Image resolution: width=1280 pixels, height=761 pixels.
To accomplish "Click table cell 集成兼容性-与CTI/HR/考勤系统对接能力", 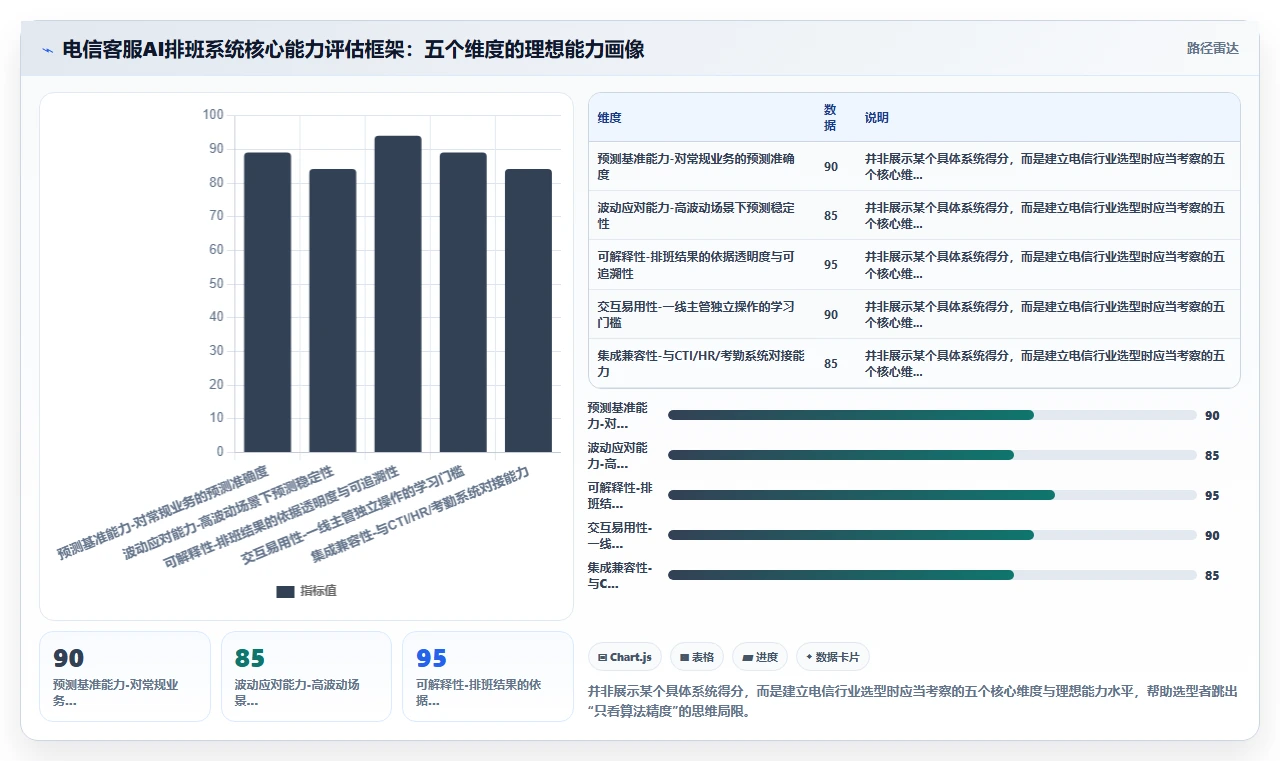I will point(700,363).
